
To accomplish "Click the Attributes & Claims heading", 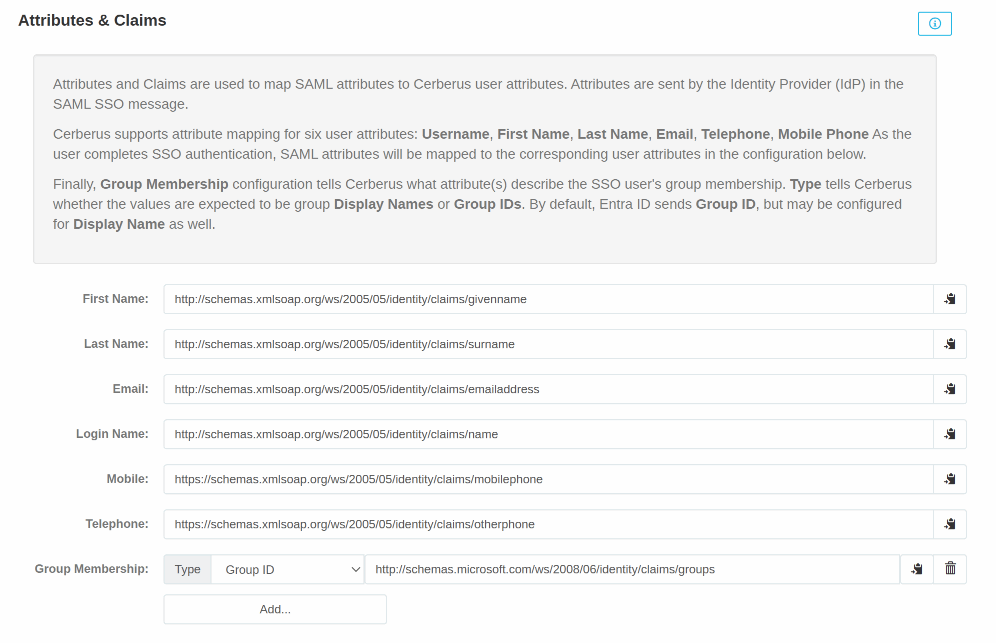I will click(x=92, y=20).
